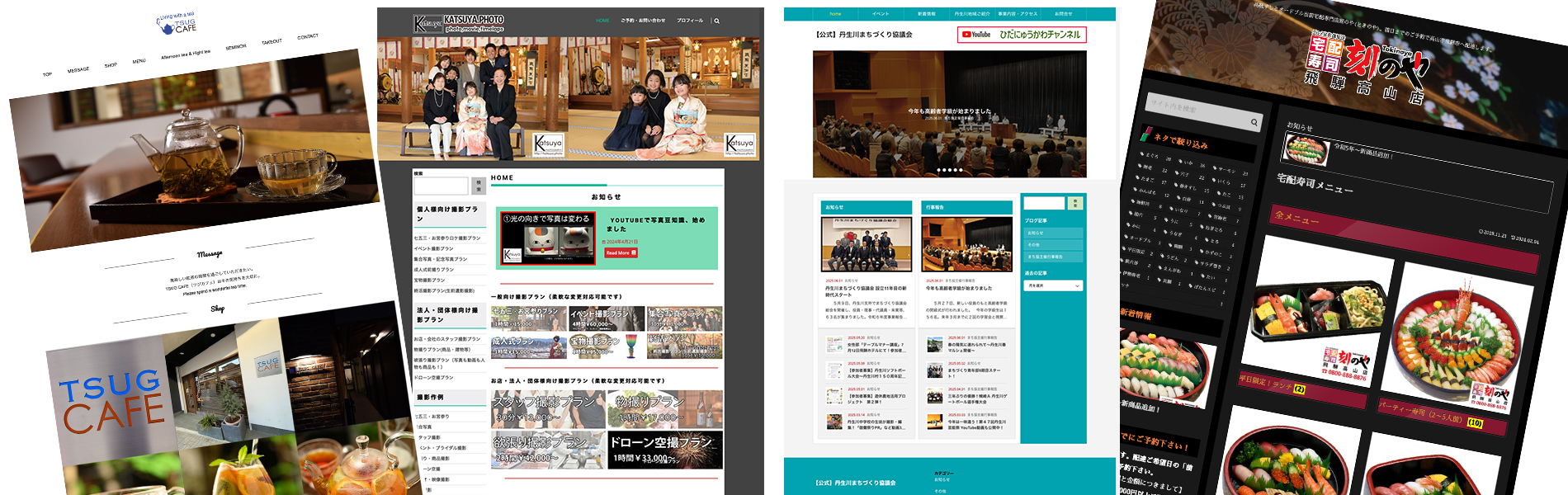Open ご予約・お問い合わせ in Katsuya Photo menu
1568x495 pixels.
(x=643, y=21)
